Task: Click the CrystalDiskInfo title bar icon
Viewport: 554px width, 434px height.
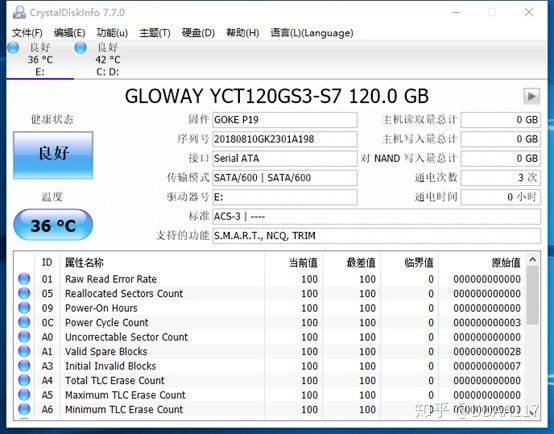Action: click(x=19, y=12)
